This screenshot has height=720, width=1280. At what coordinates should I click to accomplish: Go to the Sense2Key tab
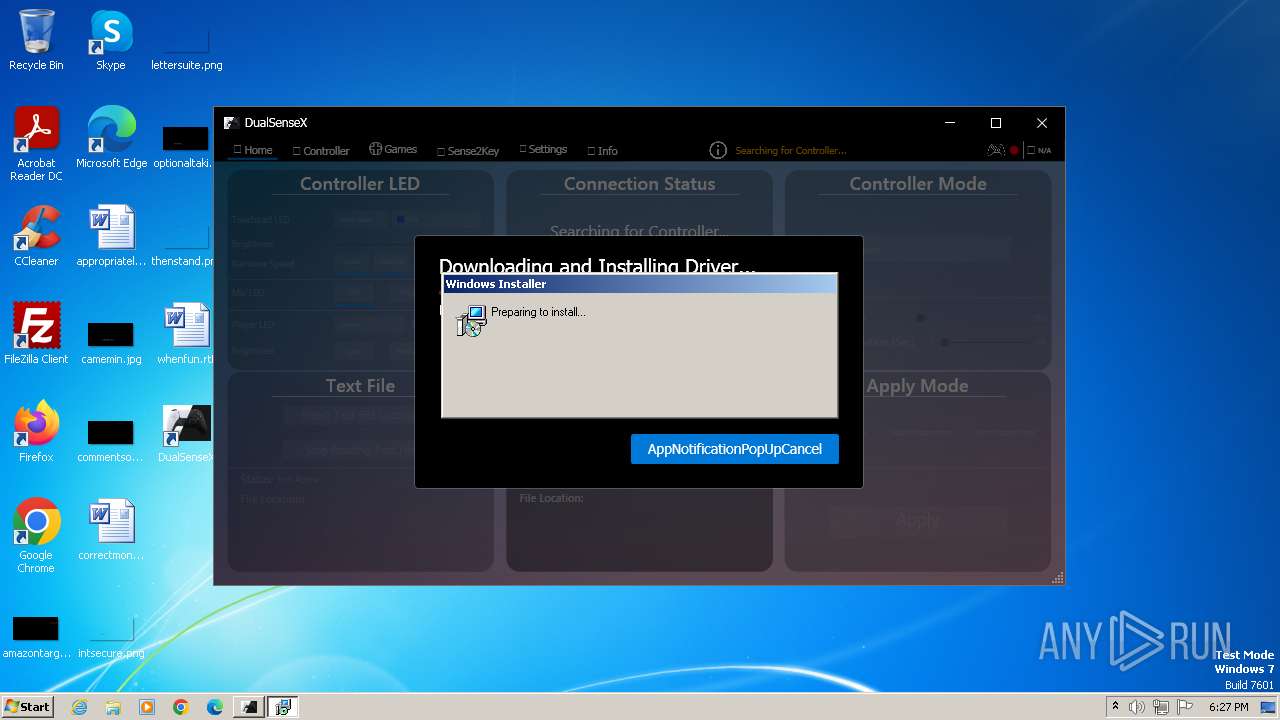[x=468, y=151]
